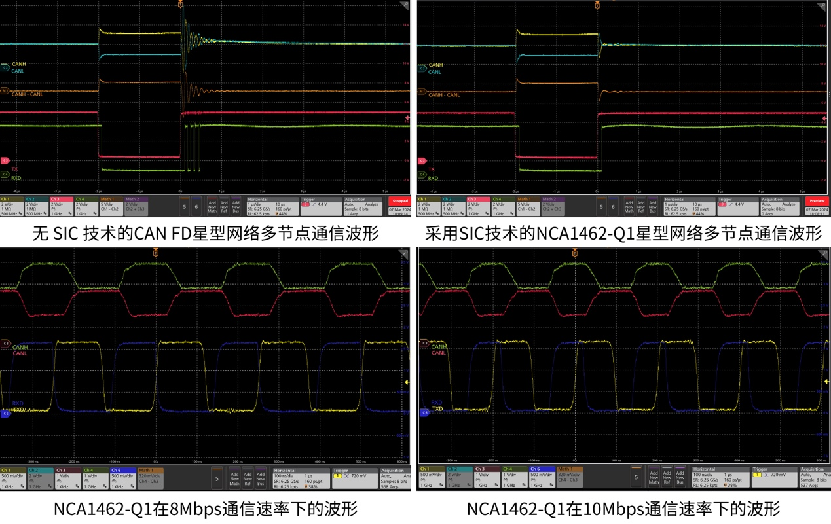
Task: Click Add New Bus in no-SIC panel
Action: point(236,206)
